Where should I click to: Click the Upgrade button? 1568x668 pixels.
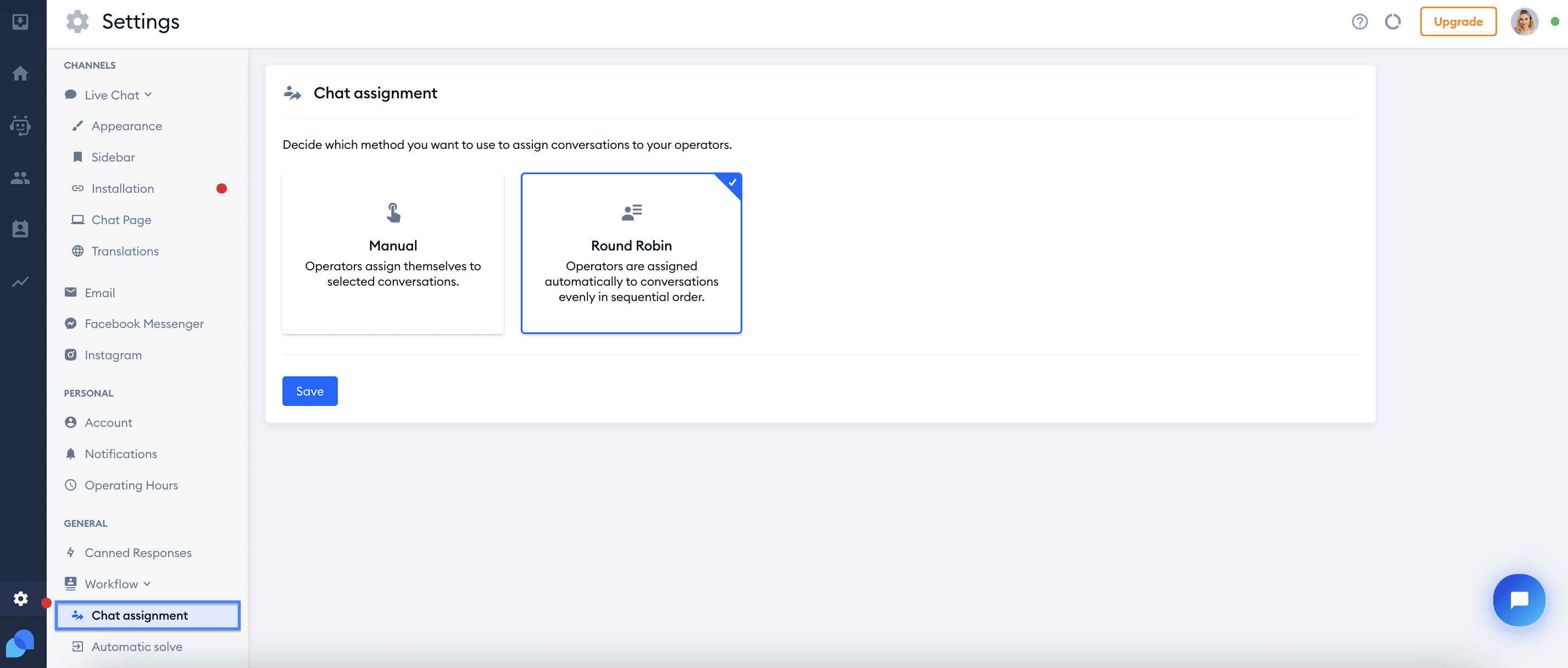point(1458,22)
